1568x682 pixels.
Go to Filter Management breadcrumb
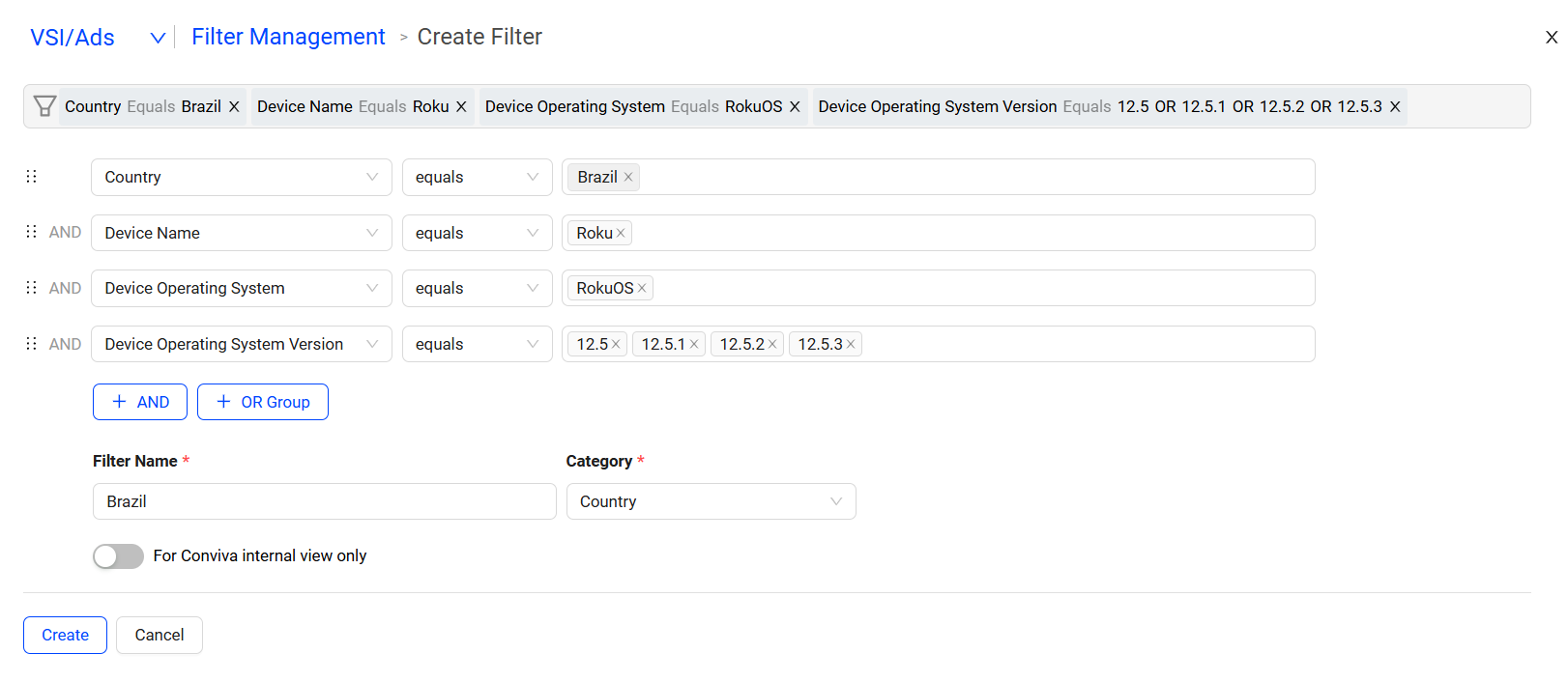tap(288, 37)
